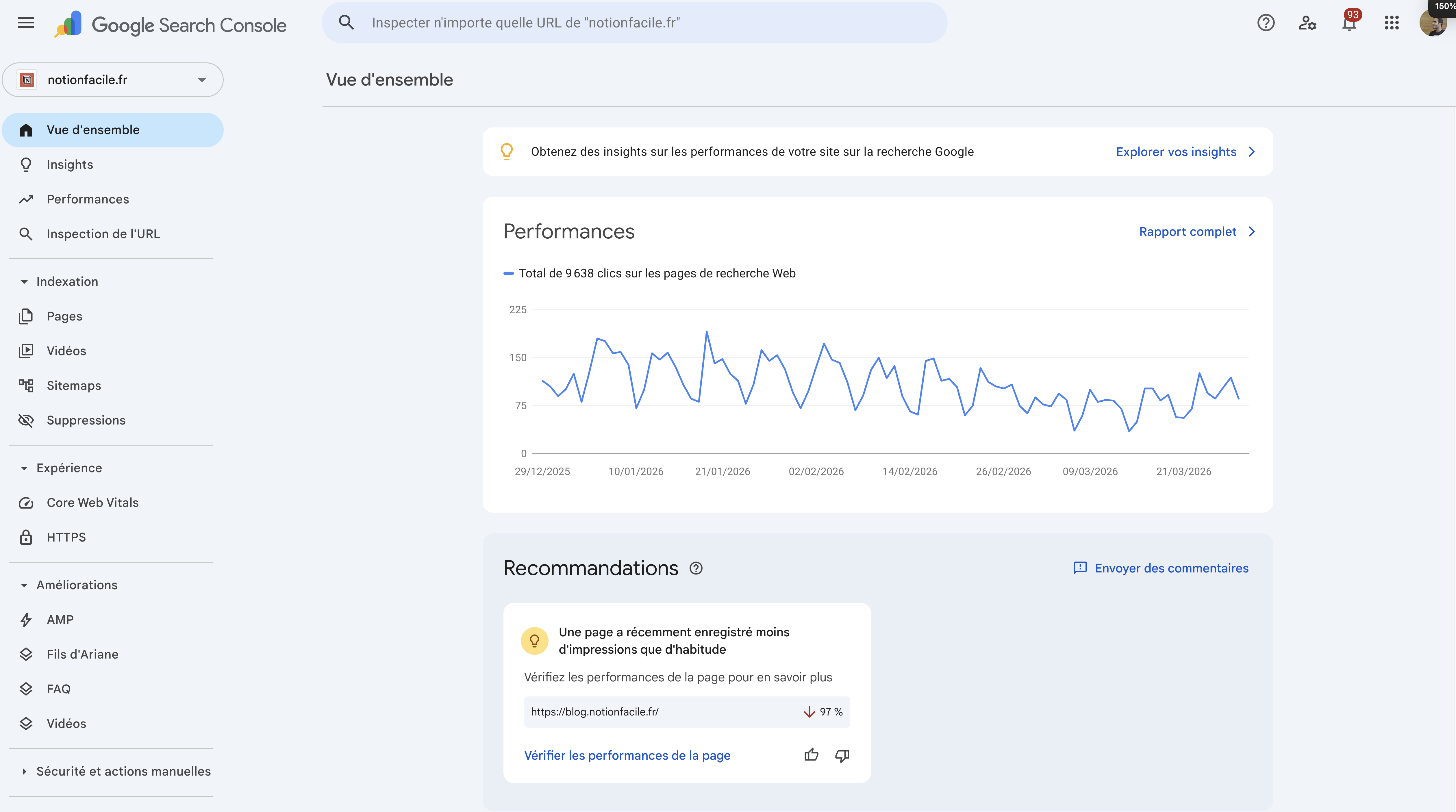Click the feedback icon beside Envoyer des commentaires
1456x812 pixels.
(x=1079, y=568)
